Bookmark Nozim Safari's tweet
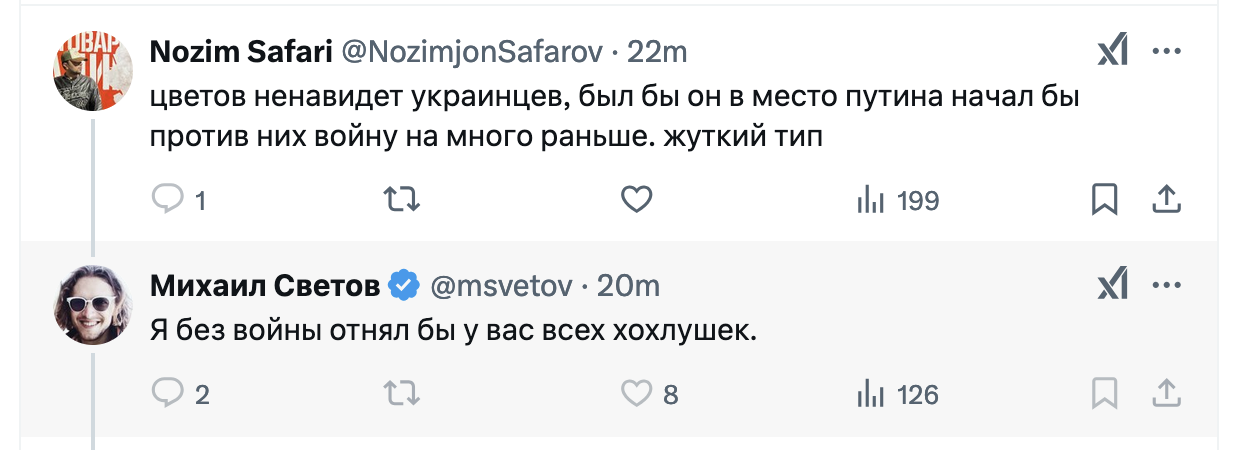Viewport: 1234px width, 450px height. [x=1104, y=200]
